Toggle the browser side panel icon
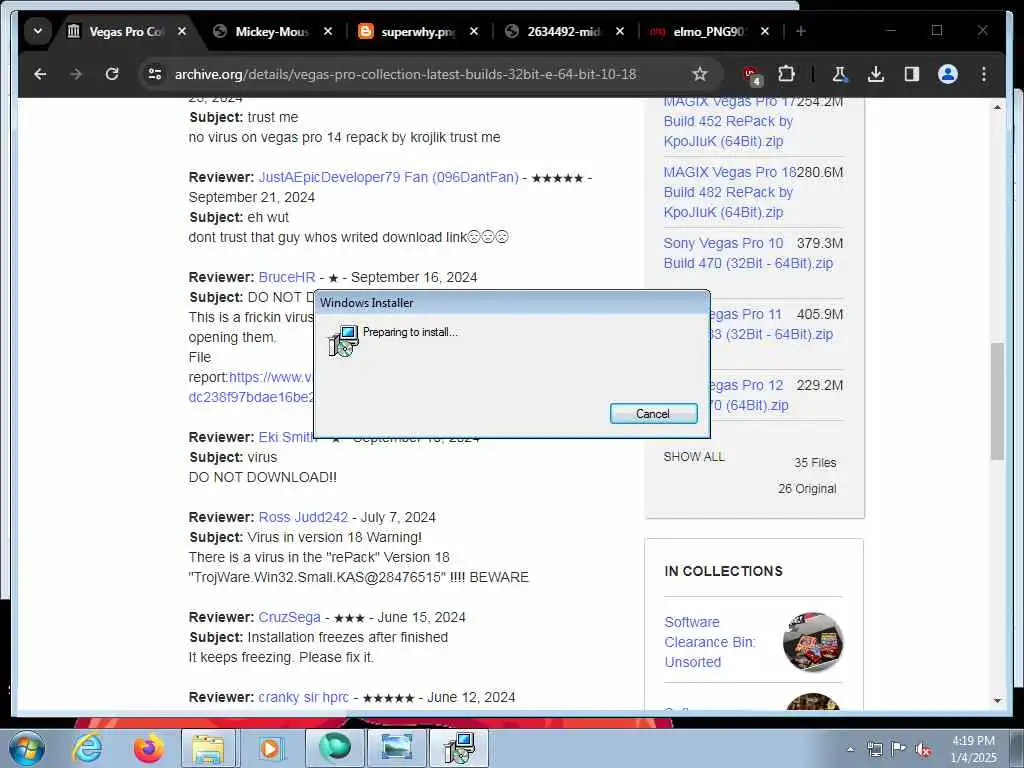The height and width of the screenshot is (768, 1024). [x=912, y=74]
